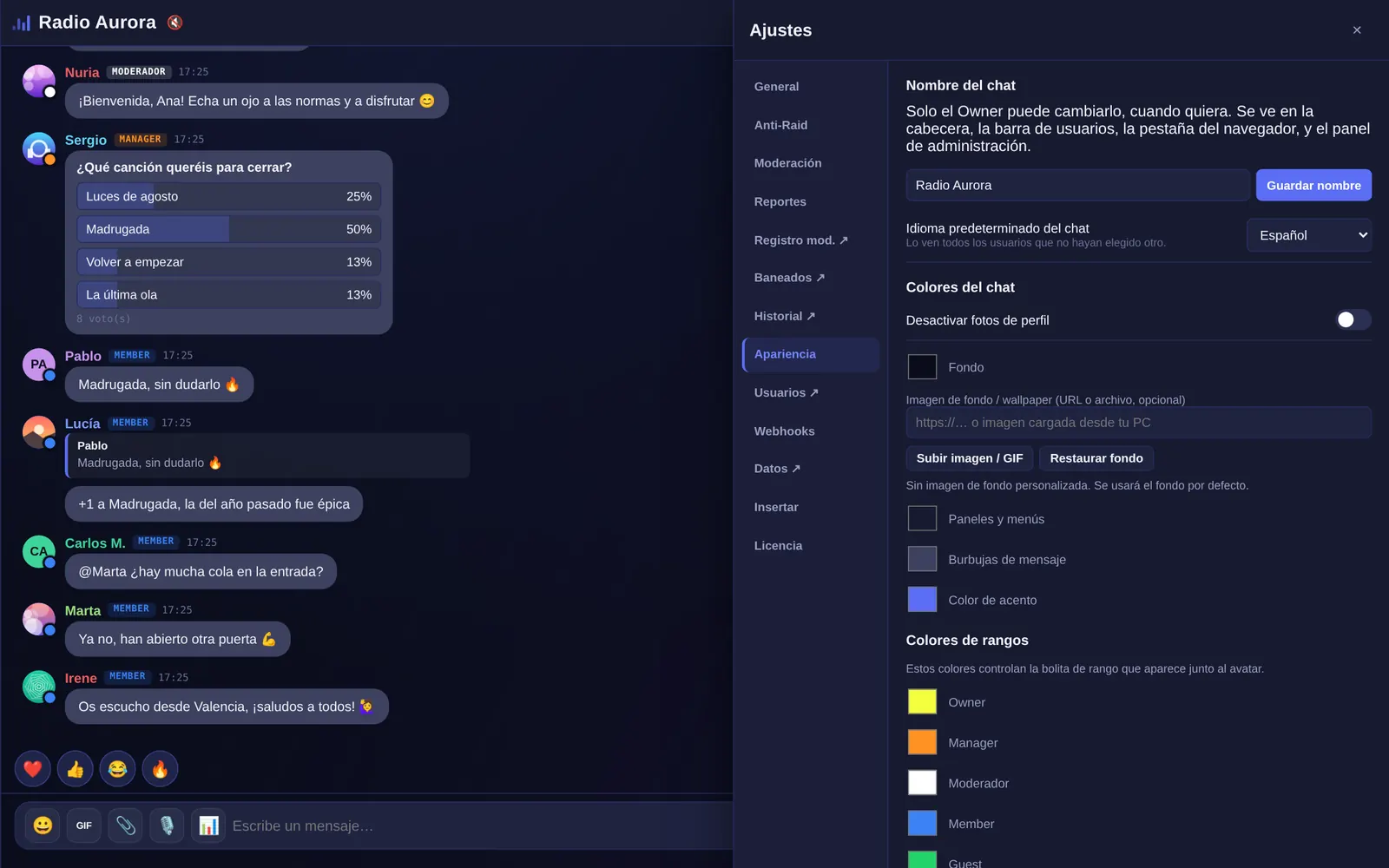Click Carlos M.'s CA avatar
1389x868 pixels.
39,552
